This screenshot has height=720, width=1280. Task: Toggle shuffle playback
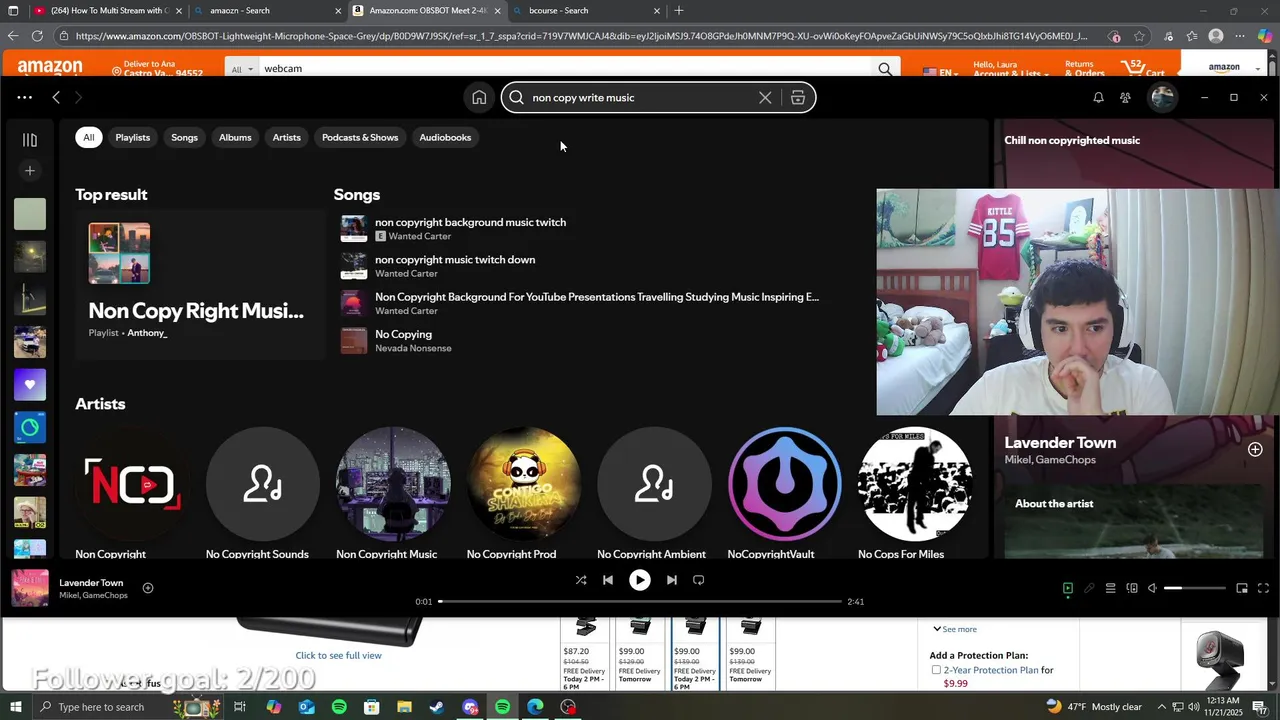coord(581,580)
